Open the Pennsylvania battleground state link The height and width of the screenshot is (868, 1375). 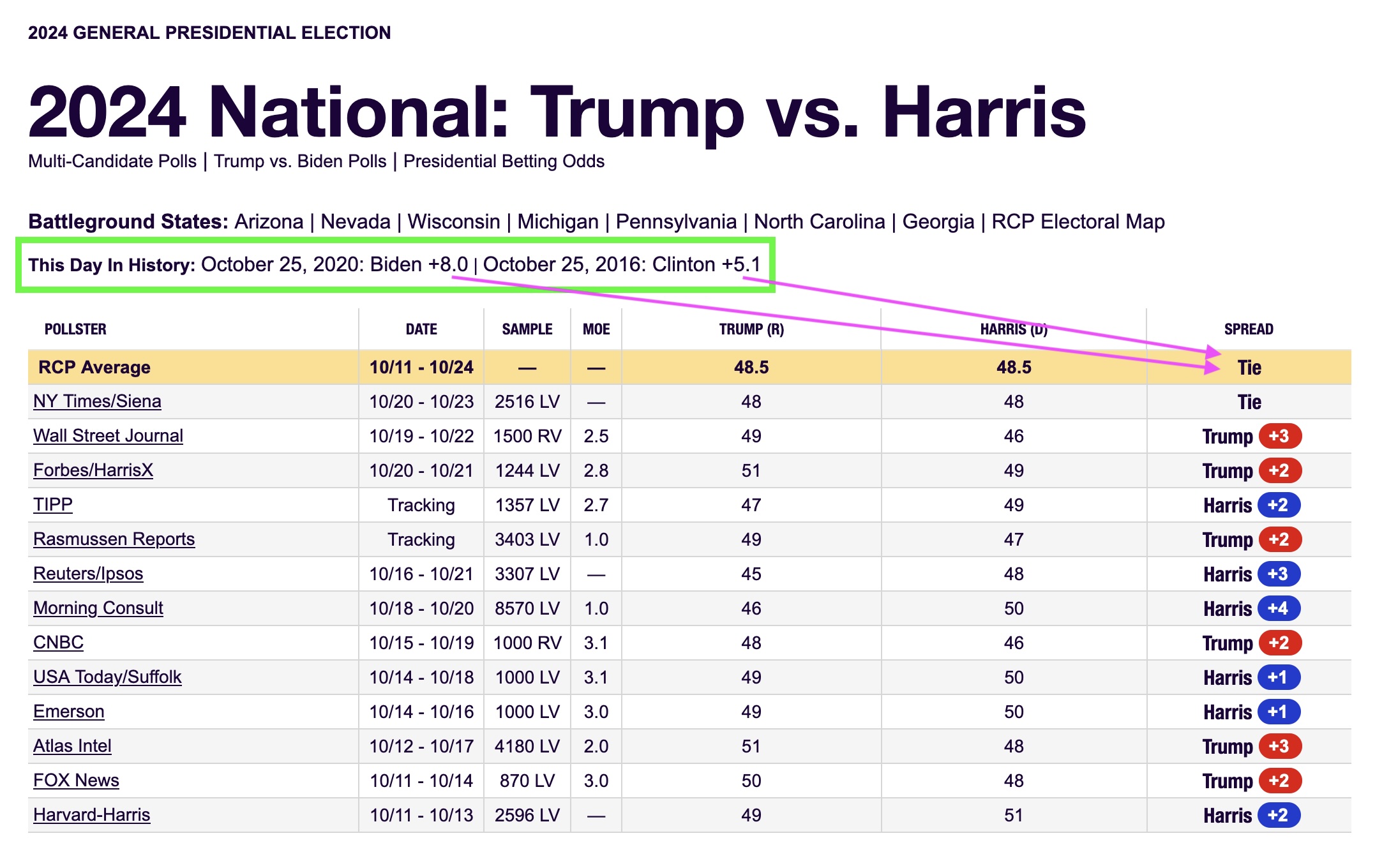(x=676, y=221)
